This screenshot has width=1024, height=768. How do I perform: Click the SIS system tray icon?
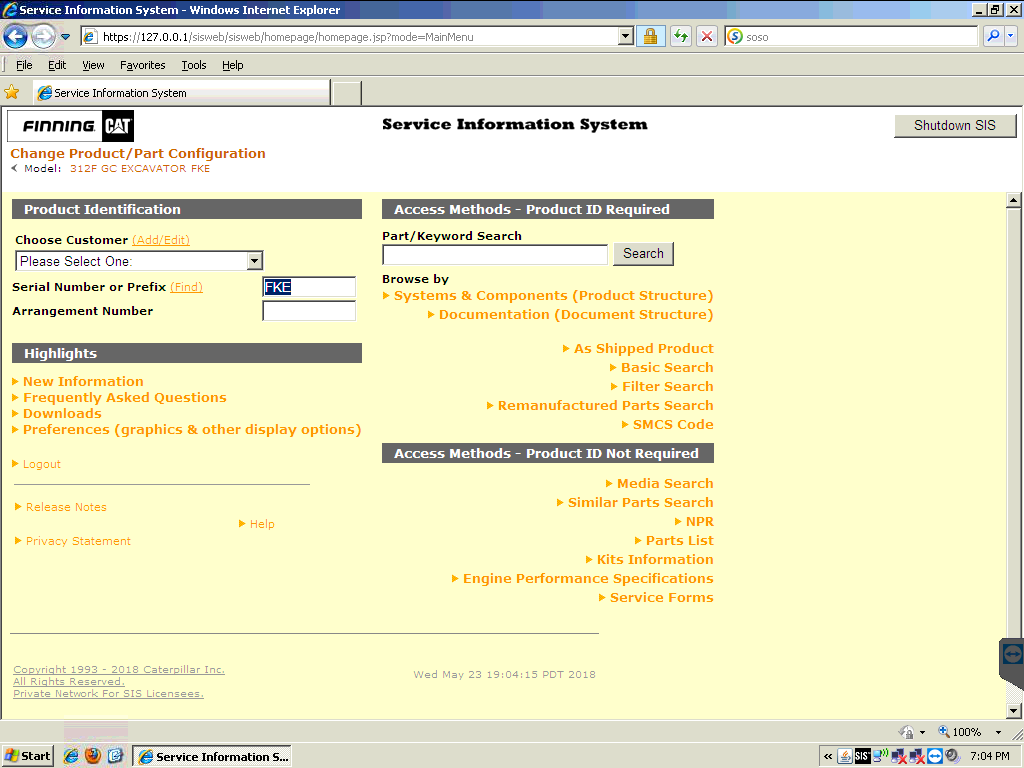coord(862,756)
